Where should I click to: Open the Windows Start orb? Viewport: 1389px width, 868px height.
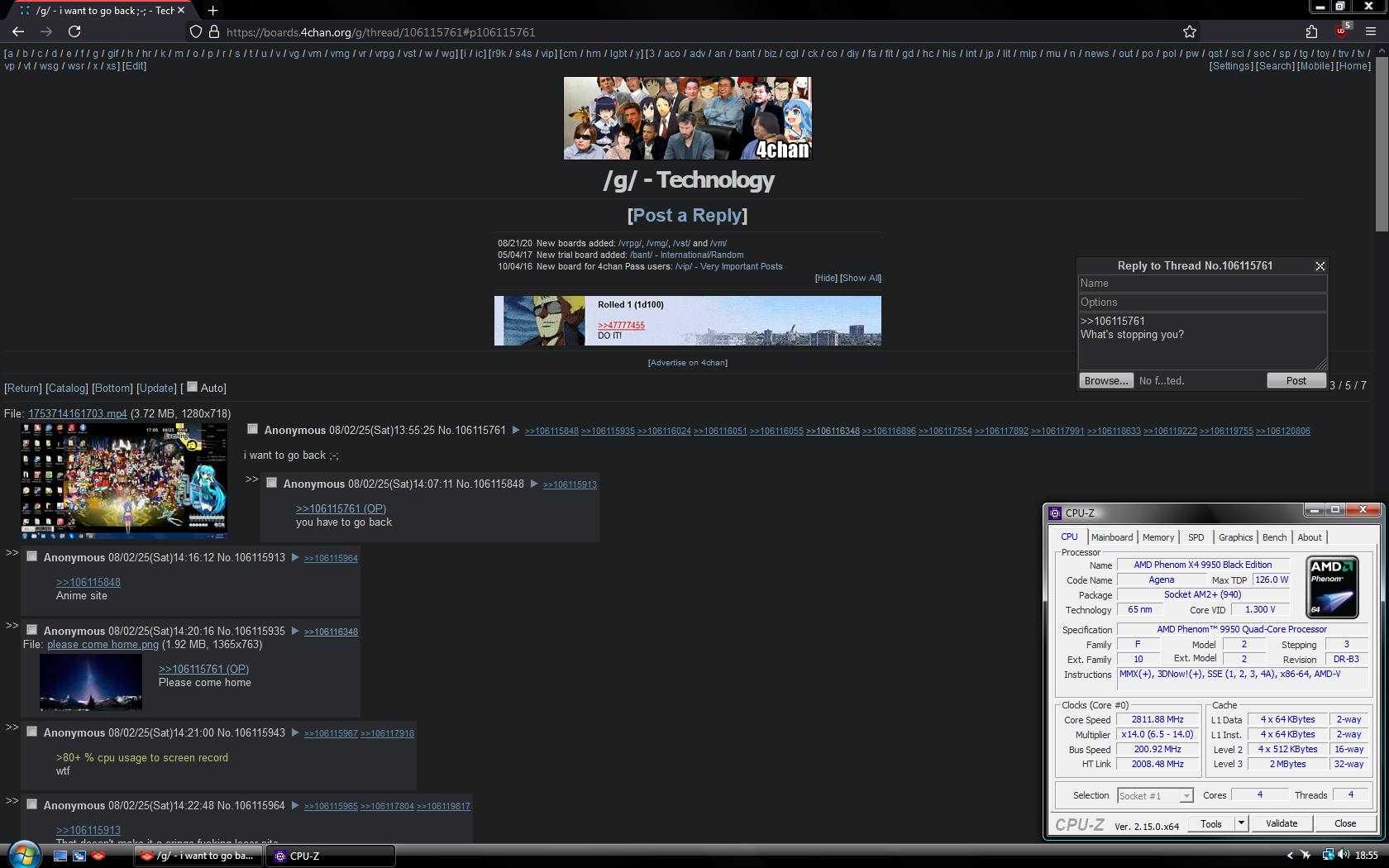coord(24,855)
